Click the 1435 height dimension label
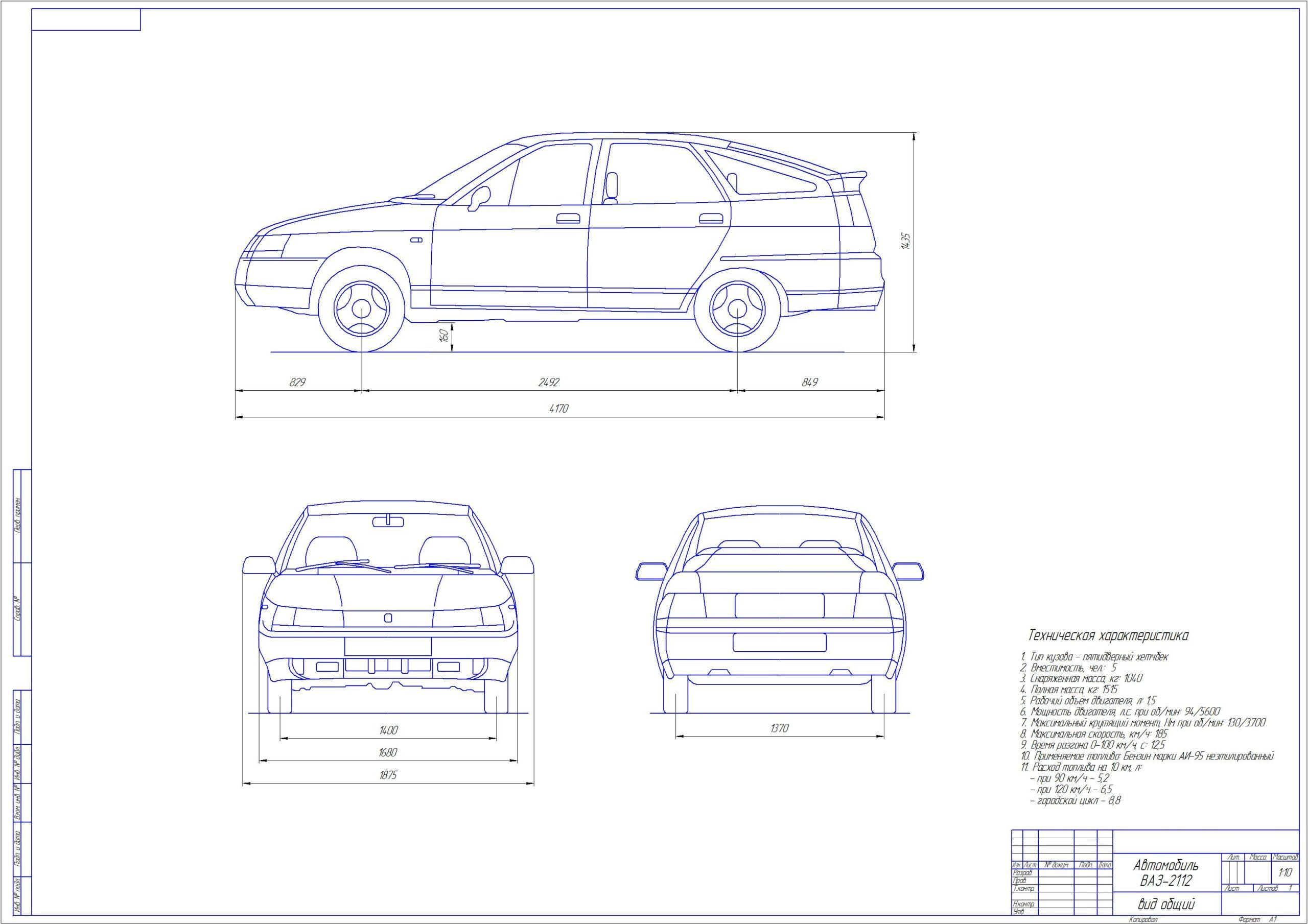The height and width of the screenshot is (924, 1308). [906, 241]
